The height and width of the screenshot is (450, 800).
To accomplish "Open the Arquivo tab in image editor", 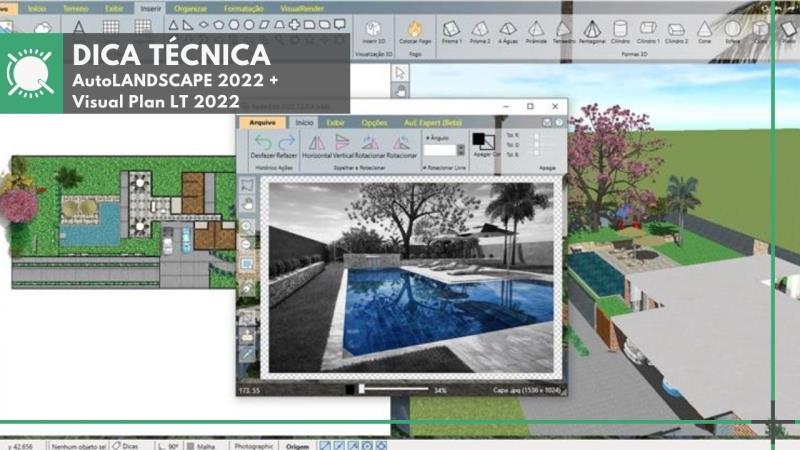I will 262,122.
